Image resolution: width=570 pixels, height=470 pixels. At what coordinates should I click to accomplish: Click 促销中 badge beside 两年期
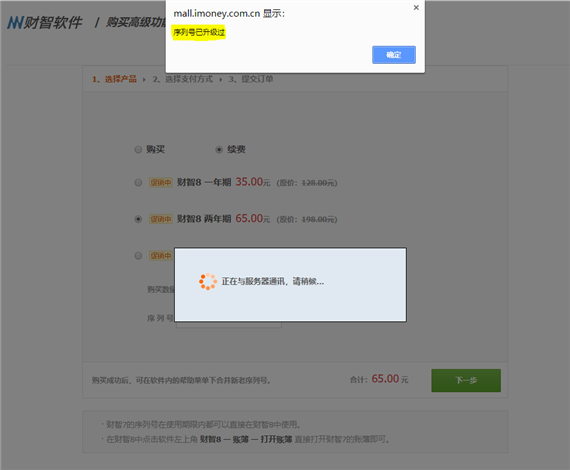[161, 219]
